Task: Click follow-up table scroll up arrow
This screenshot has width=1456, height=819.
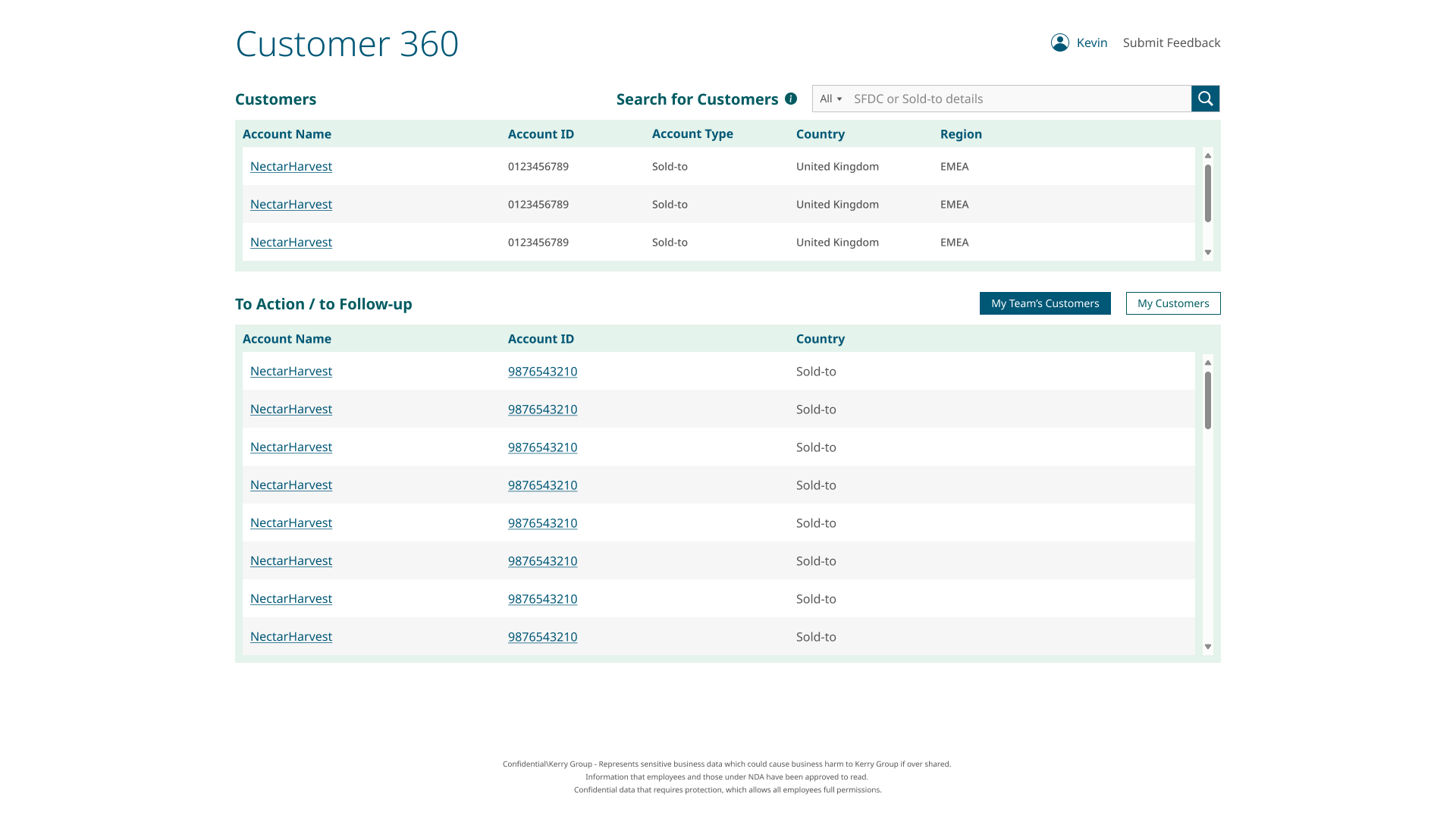Action: click(x=1208, y=362)
